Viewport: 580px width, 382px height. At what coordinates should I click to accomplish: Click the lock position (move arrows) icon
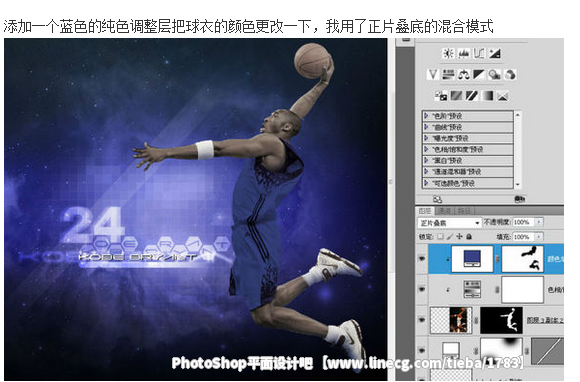[x=459, y=236]
